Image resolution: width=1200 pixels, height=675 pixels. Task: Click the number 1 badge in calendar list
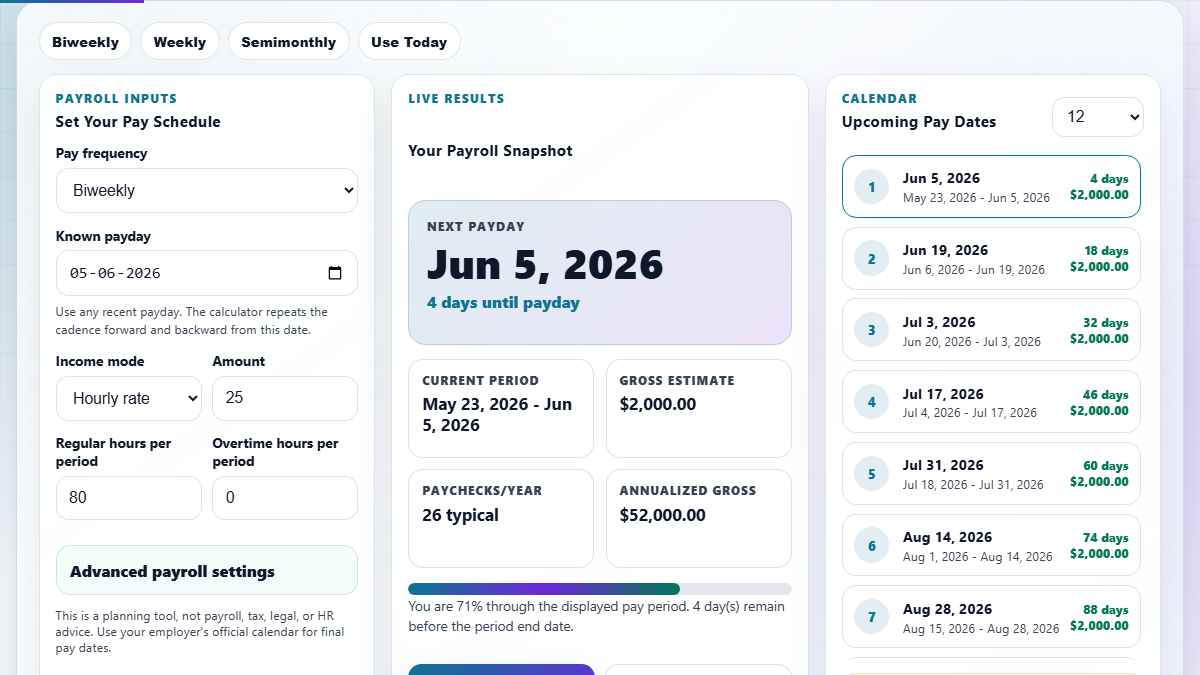coord(872,187)
